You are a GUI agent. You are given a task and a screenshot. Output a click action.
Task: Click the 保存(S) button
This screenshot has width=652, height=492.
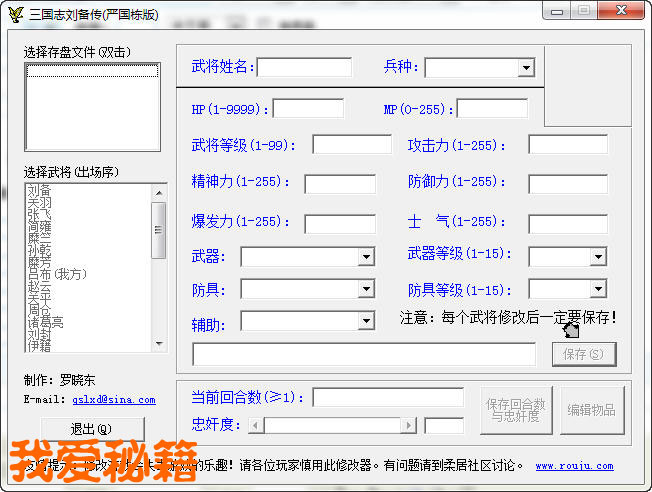pos(583,354)
